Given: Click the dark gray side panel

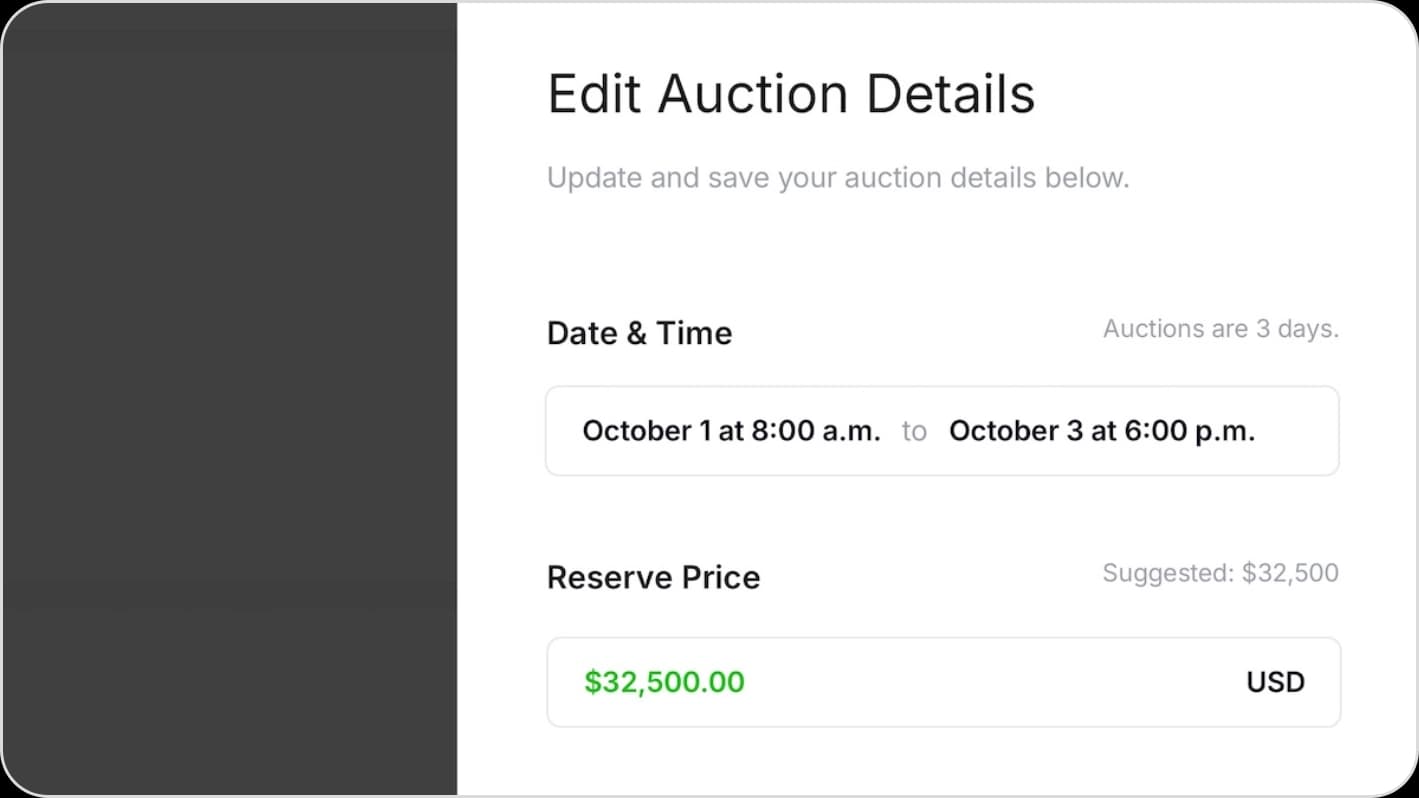Looking at the screenshot, I should 228,400.
